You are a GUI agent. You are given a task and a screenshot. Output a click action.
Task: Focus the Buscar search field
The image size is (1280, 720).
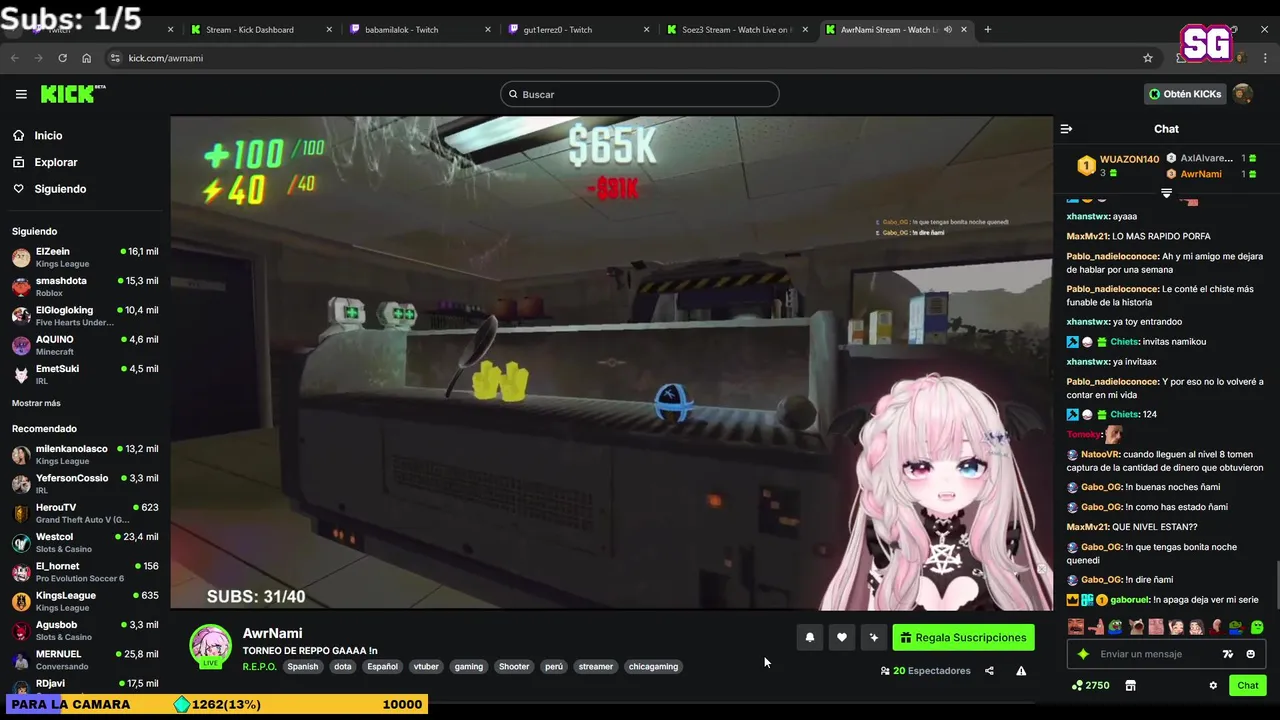[640, 94]
